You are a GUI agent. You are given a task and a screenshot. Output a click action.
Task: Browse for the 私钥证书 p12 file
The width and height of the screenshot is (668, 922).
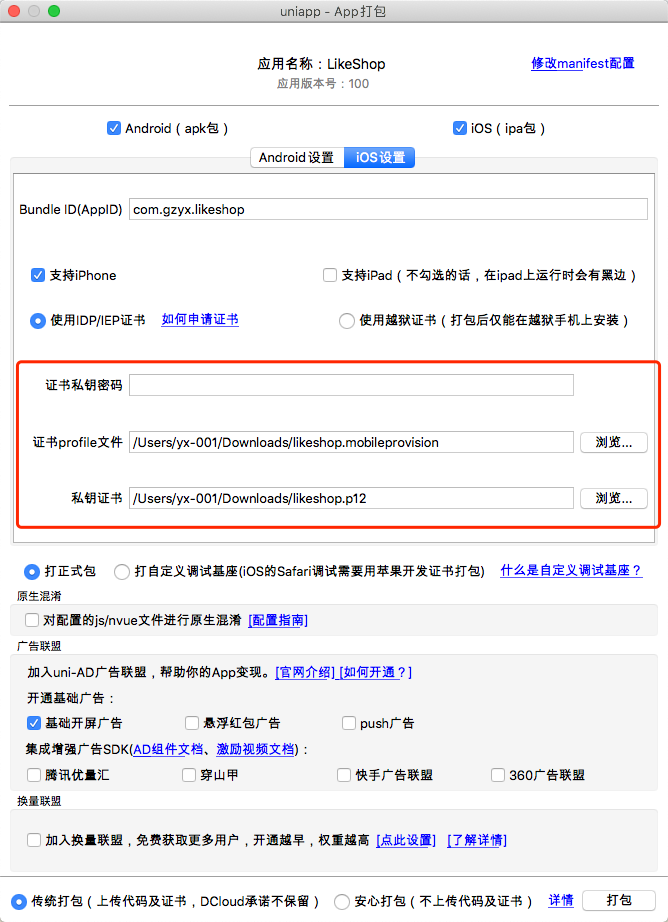point(613,498)
